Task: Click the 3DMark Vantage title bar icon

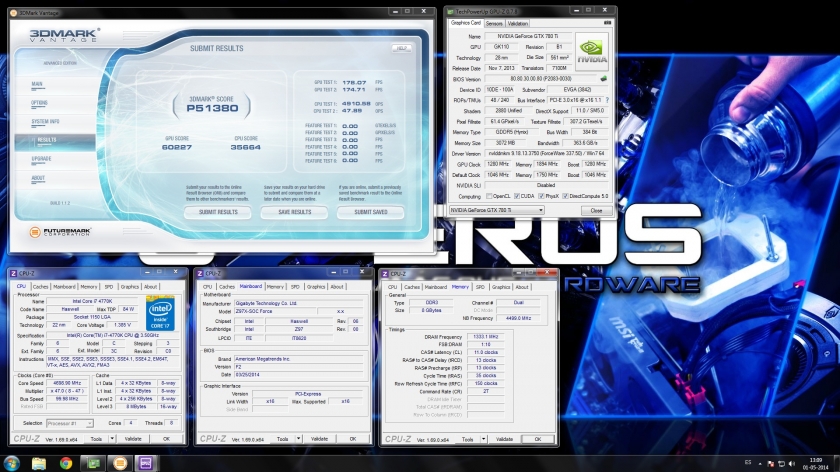Action: [x=14, y=12]
